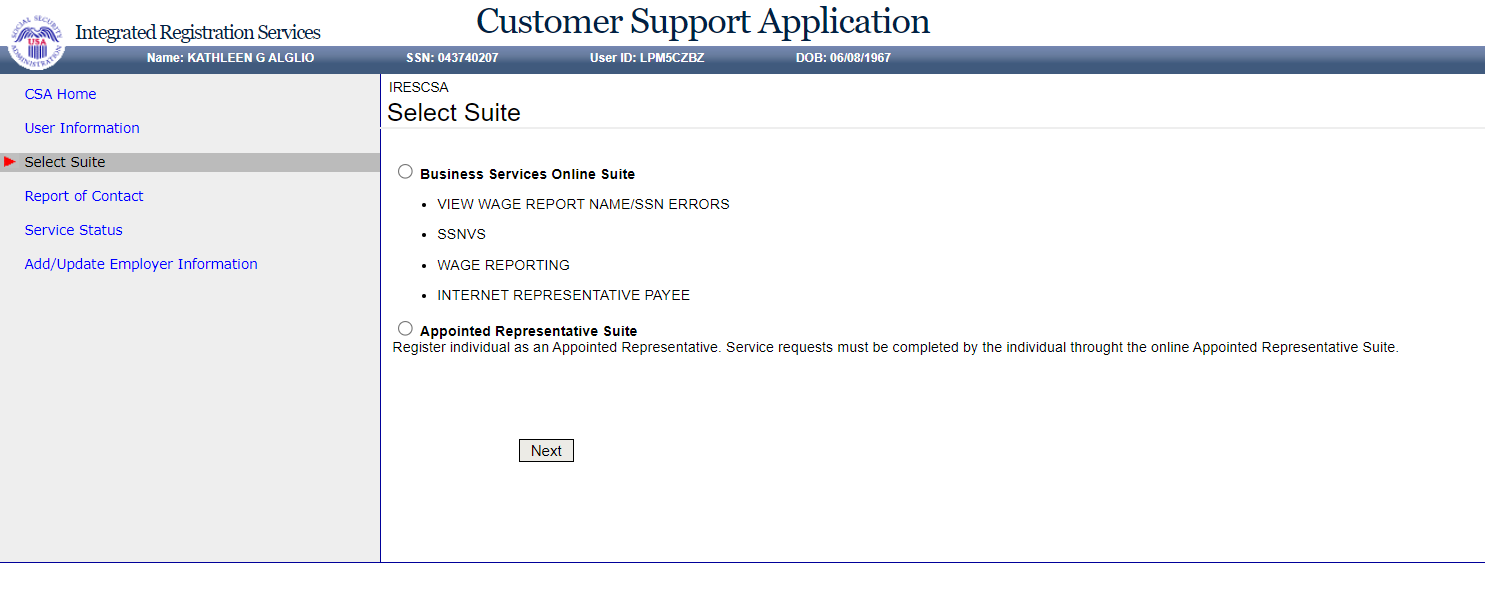
Task: Click the VIEW WAGE REPORT NAME/SSN ERRORS text
Action: pyautogui.click(x=583, y=204)
